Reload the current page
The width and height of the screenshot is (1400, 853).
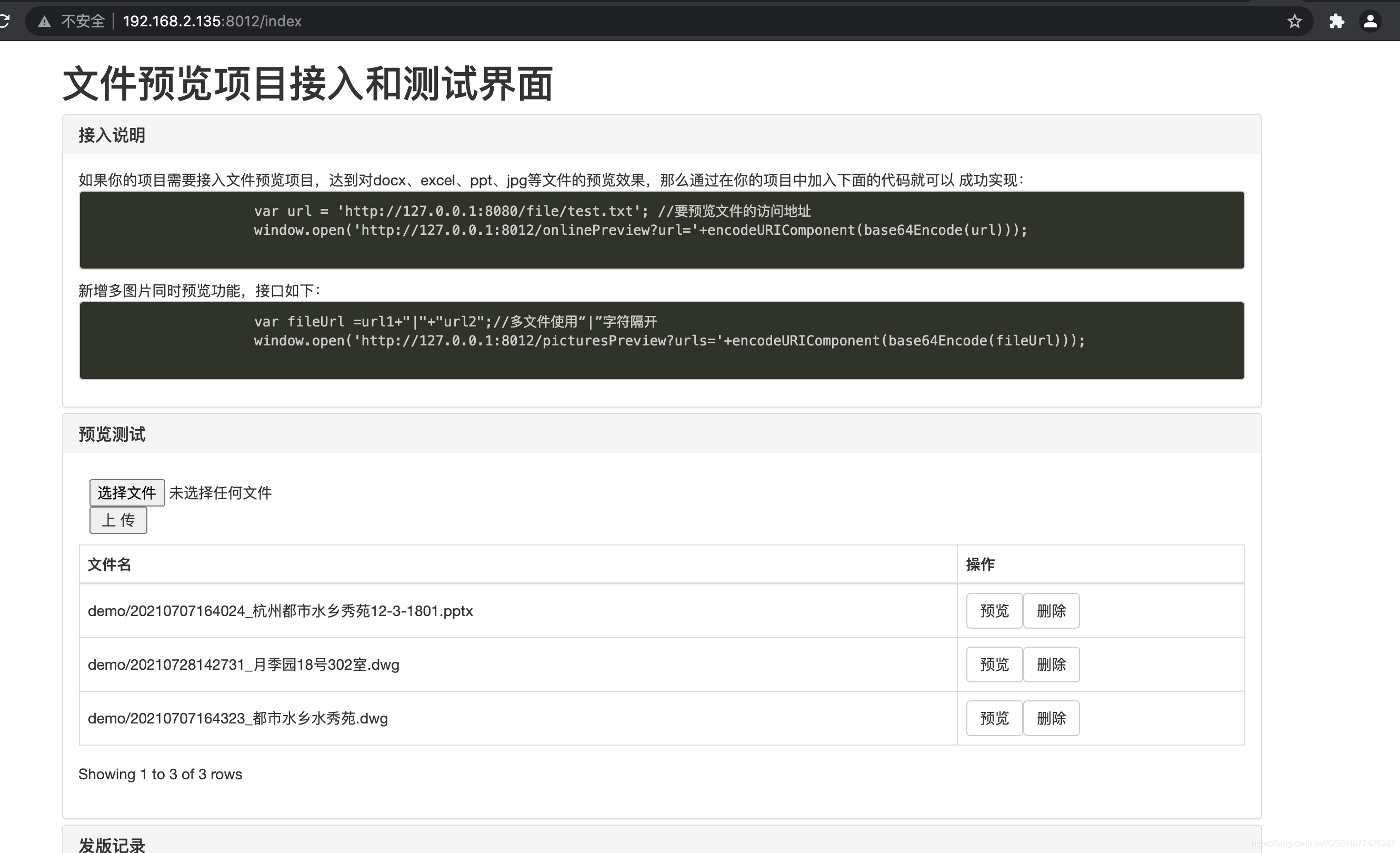pos(4,21)
